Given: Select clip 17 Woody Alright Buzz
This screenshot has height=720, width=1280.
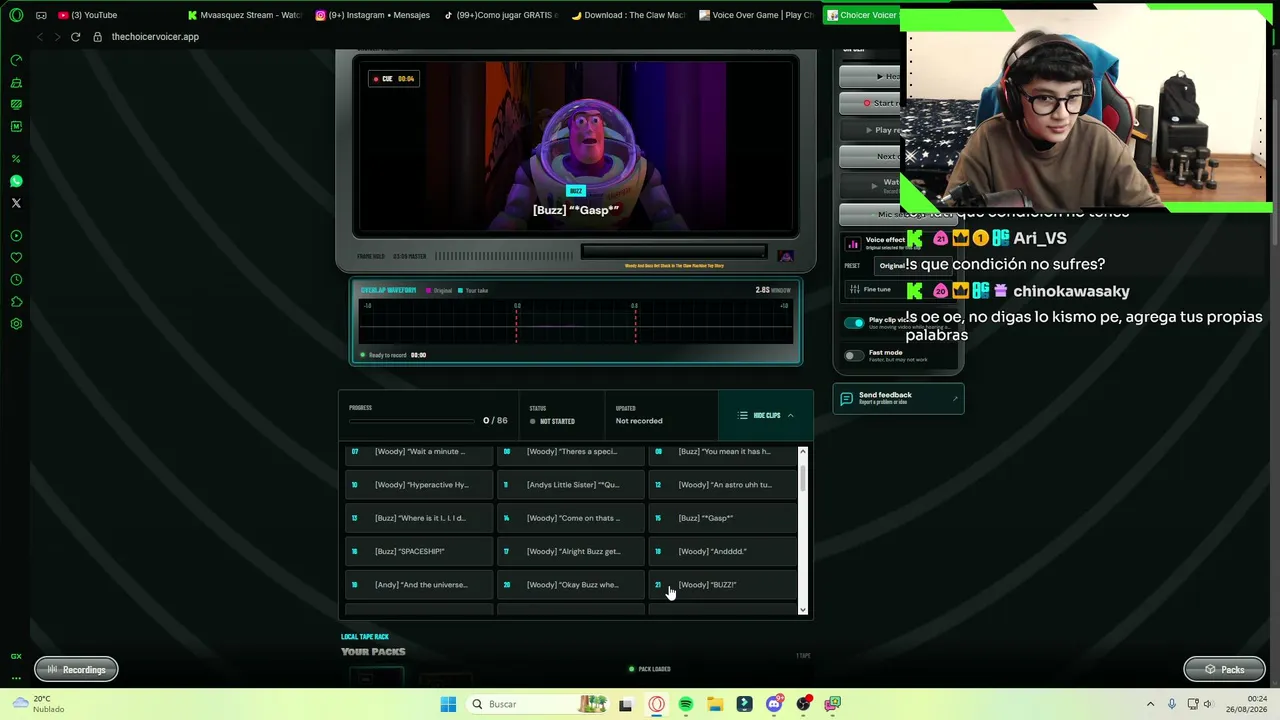Looking at the screenshot, I should click(x=571, y=551).
